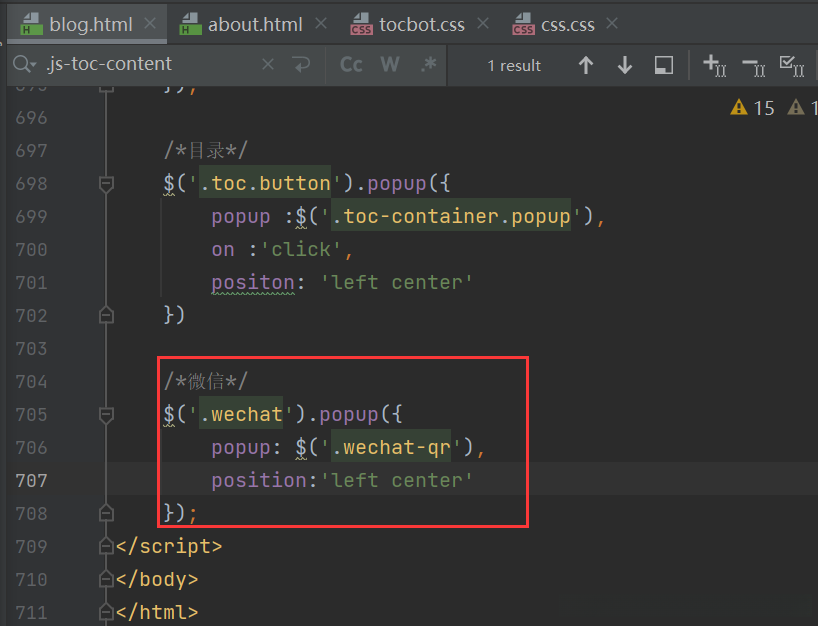
Task: Add selection for next occurrence
Action: click(x=715, y=65)
